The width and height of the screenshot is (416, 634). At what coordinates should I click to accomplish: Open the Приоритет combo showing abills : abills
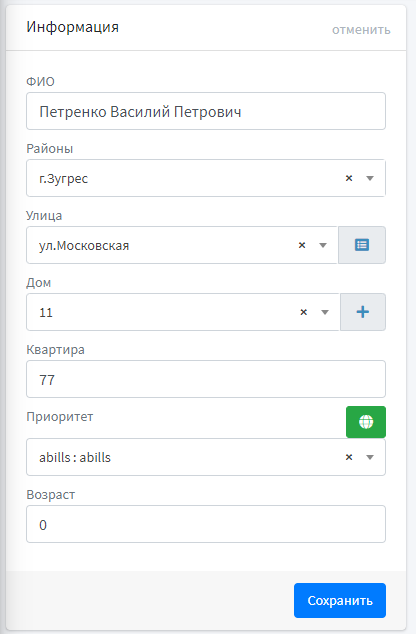[206, 457]
